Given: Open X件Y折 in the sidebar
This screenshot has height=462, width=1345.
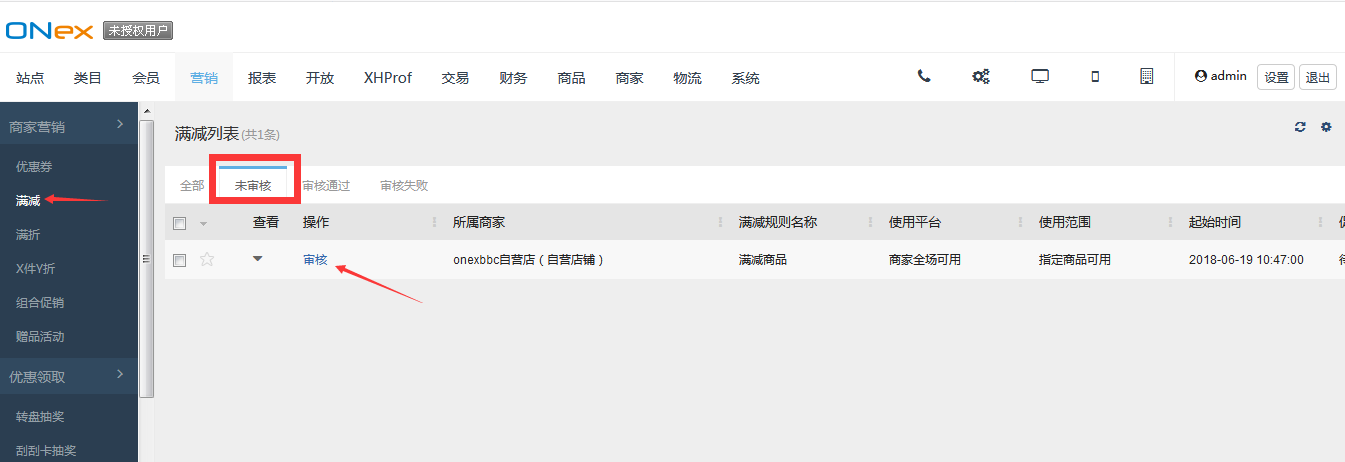Looking at the screenshot, I should point(35,269).
